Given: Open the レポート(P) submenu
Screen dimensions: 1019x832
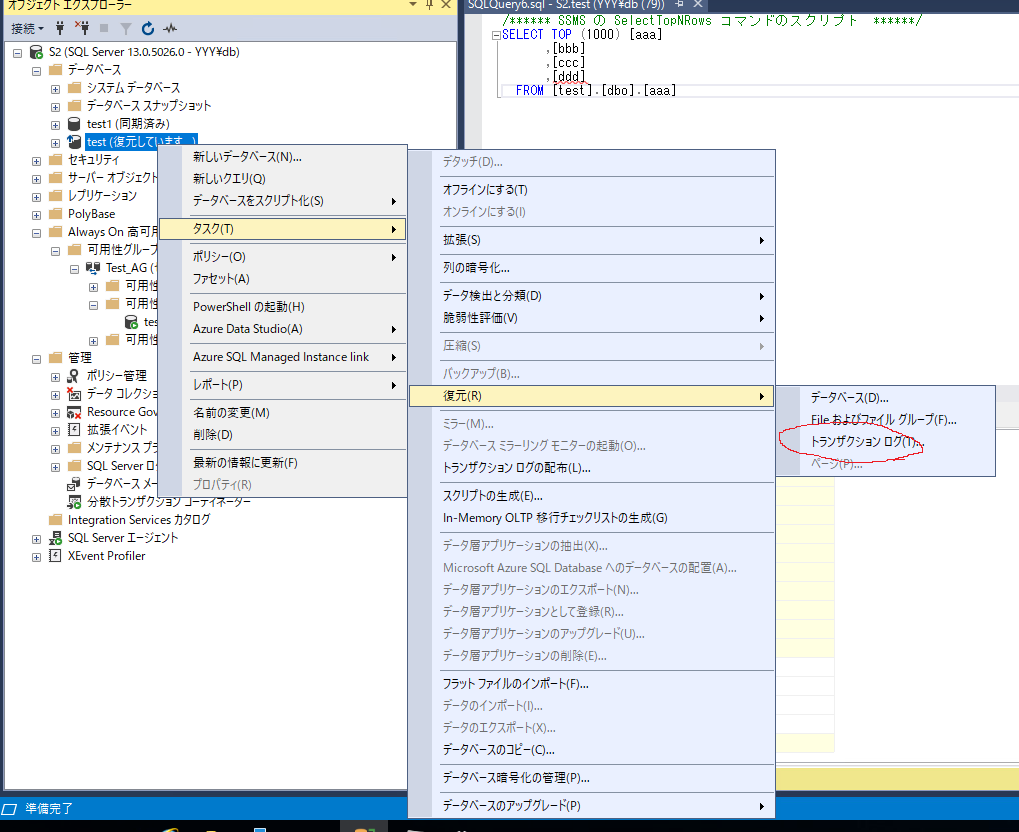Looking at the screenshot, I should (x=283, y=385).
